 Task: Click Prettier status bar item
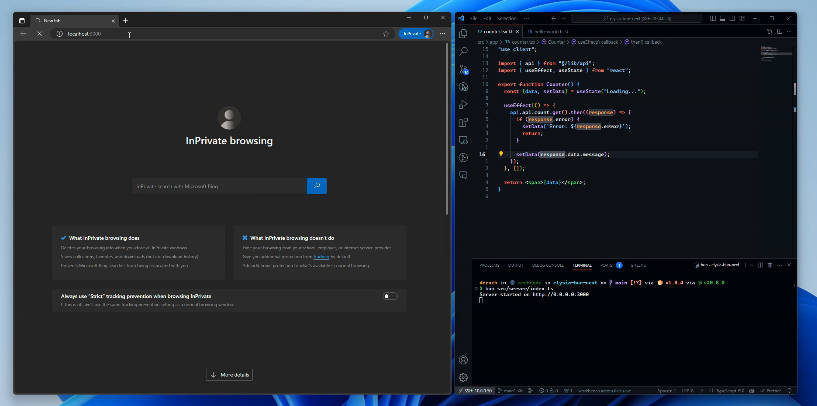tap(770, 390)
